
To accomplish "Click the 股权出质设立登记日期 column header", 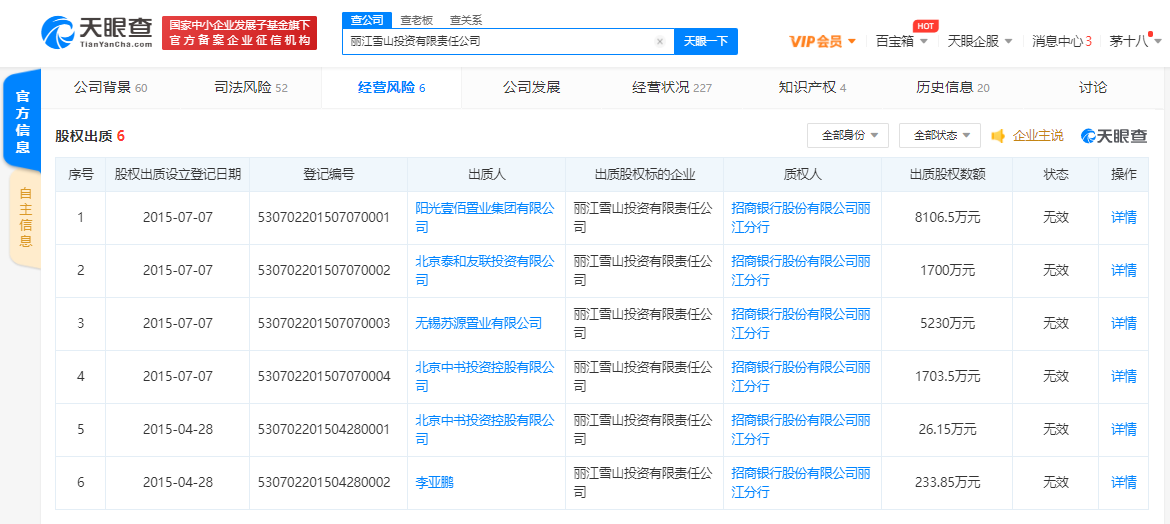I will pyautogui.click(x=178, y=175).
